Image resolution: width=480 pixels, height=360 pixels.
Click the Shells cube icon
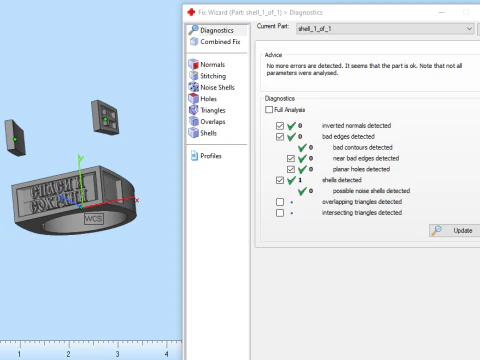coord(194,133)
